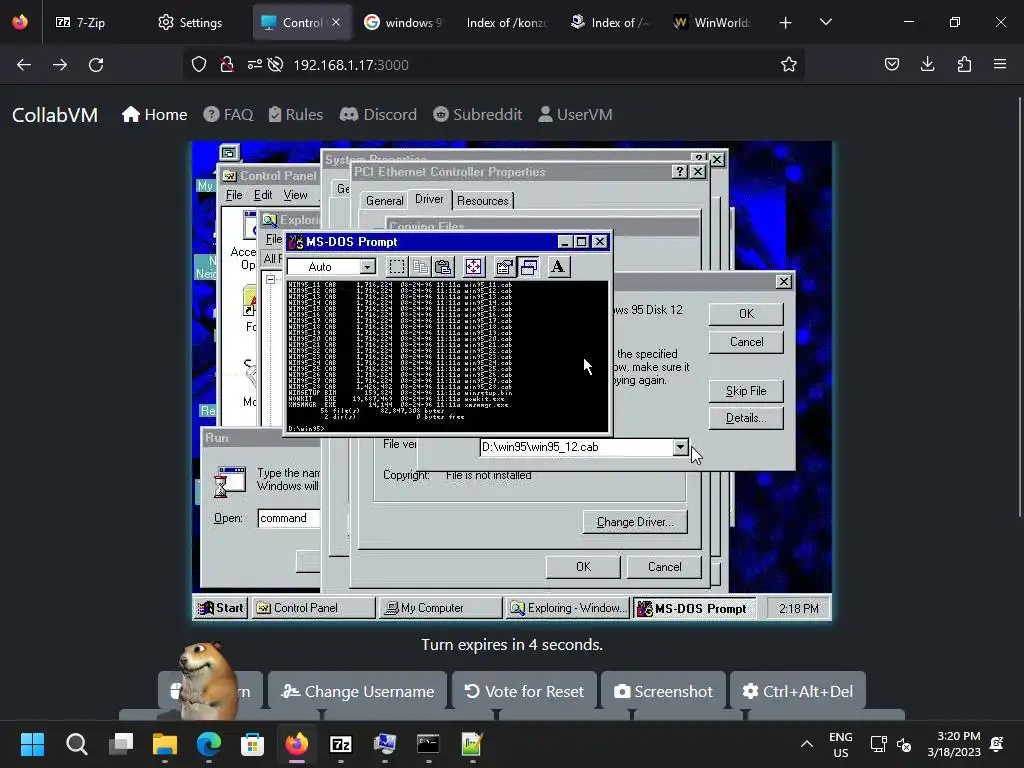
Task: Open the File menu in Control Panel
Action: 234,195
